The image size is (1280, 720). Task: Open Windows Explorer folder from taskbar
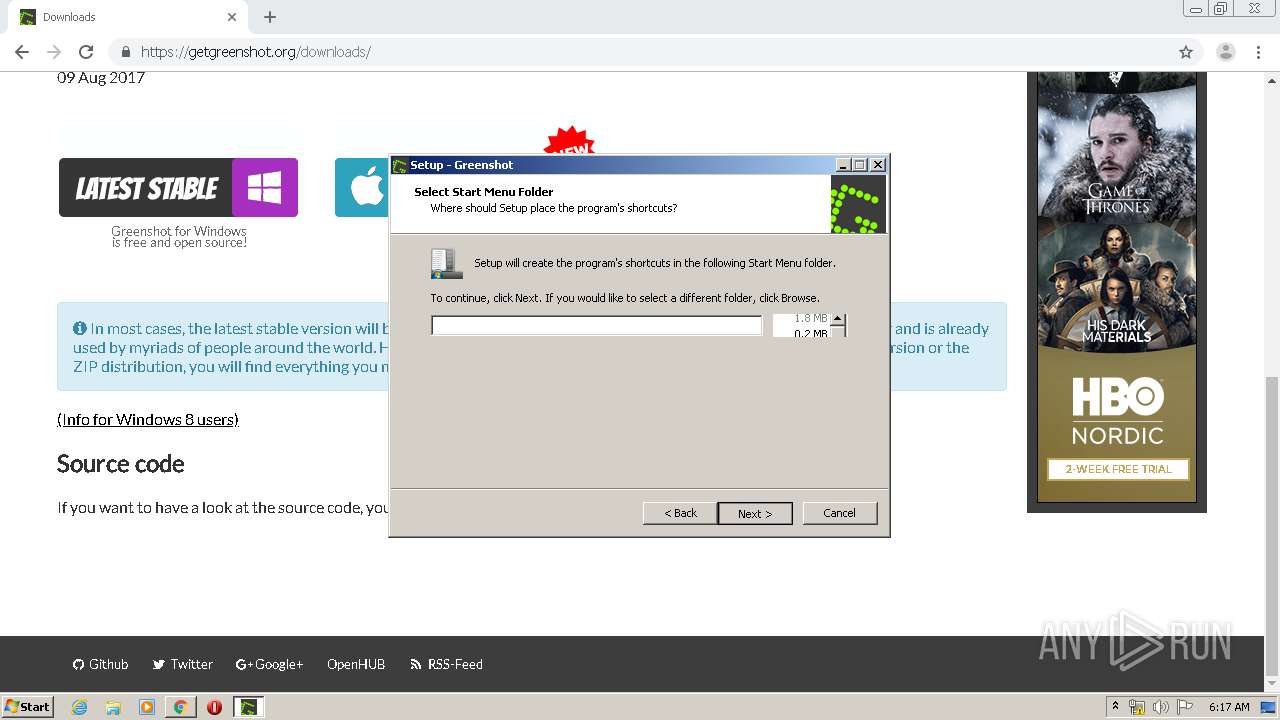(113, 707)
